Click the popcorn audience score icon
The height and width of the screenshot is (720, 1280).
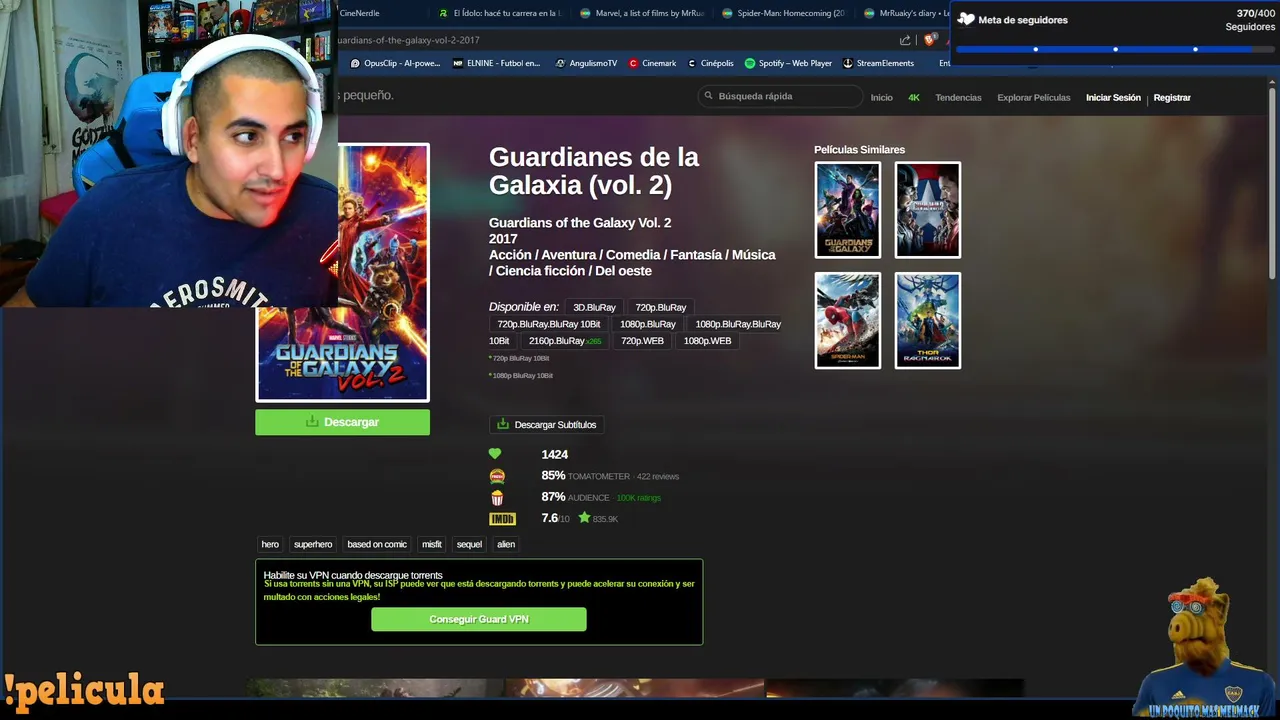[497, 497]
